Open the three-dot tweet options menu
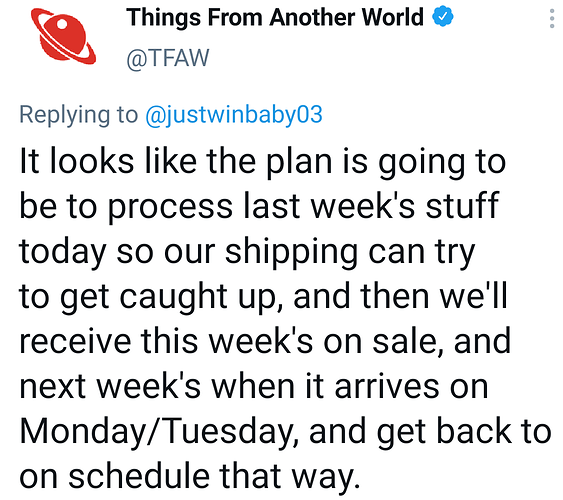This screenshot has height=500, width=563. [552, 19]
